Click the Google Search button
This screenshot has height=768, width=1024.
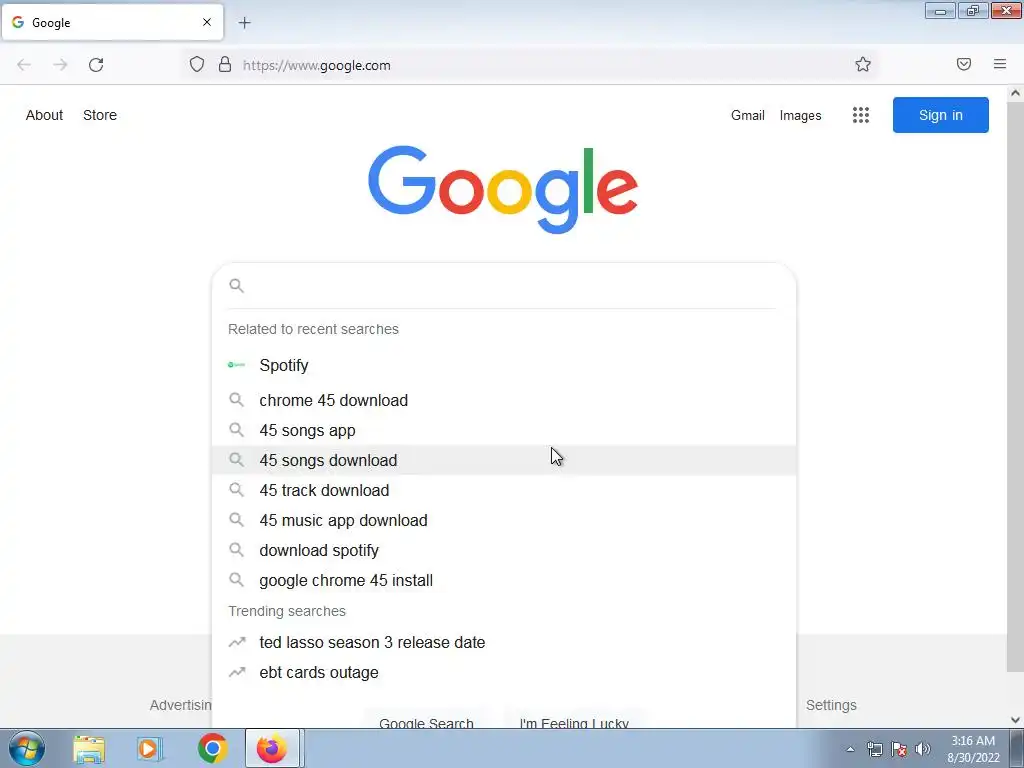(426, 720)
